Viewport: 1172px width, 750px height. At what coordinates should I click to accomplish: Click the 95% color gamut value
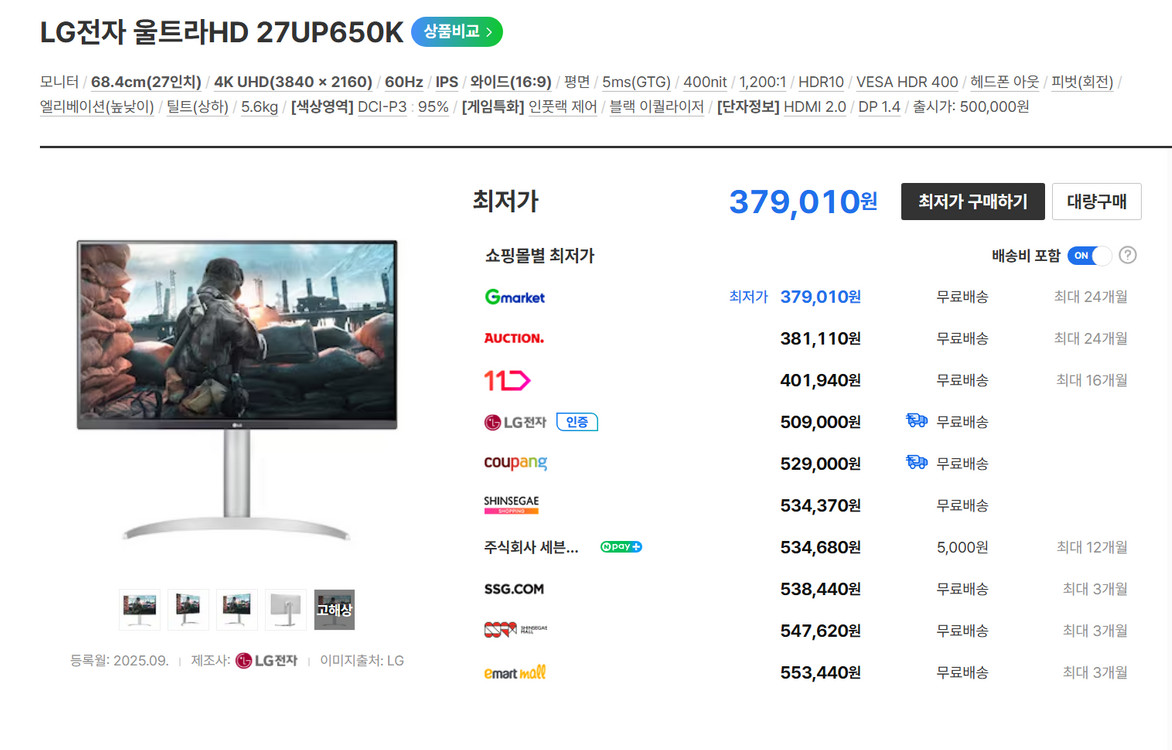434,107
